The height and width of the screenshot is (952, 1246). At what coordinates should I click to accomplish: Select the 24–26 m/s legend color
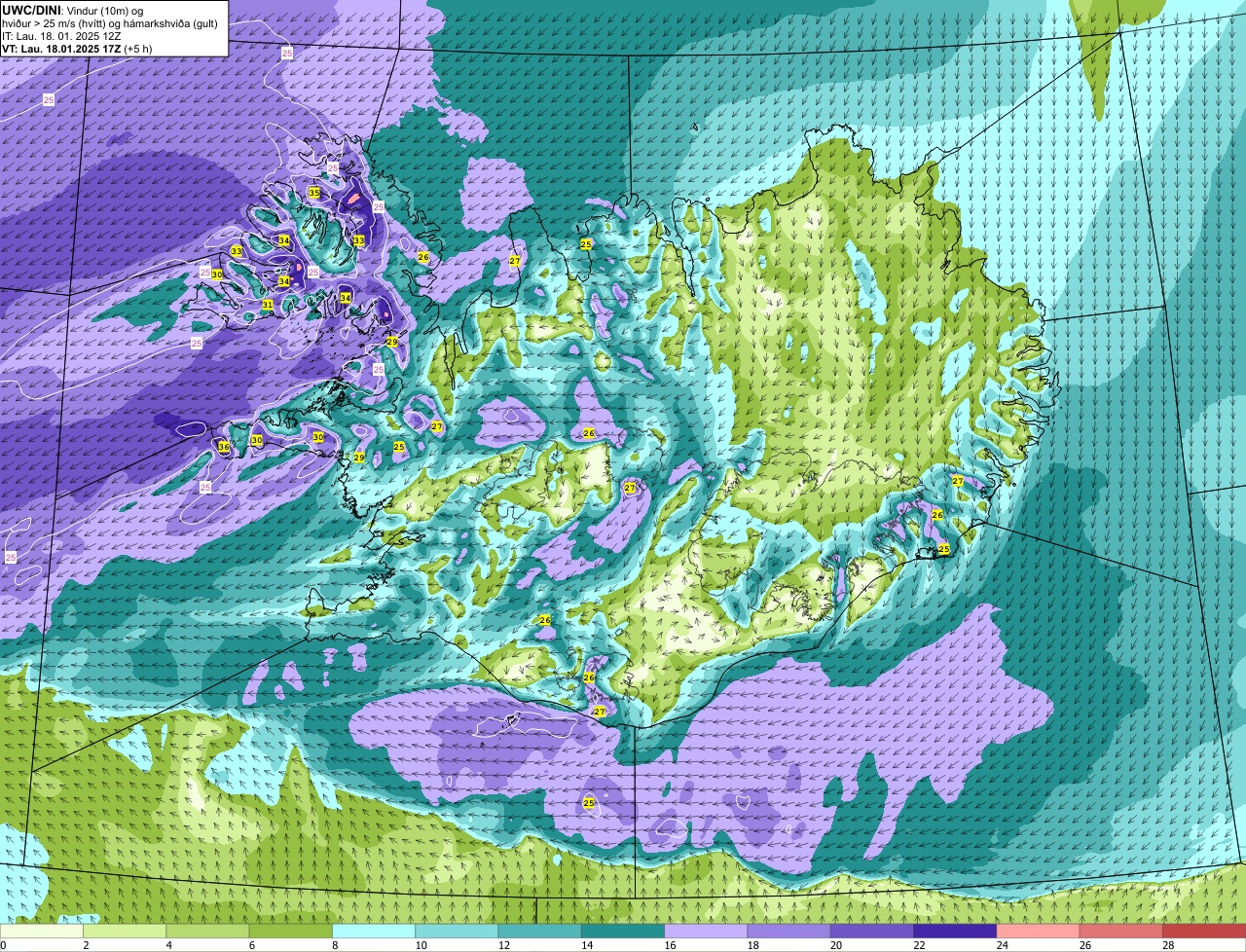(x=1039, y=931)
